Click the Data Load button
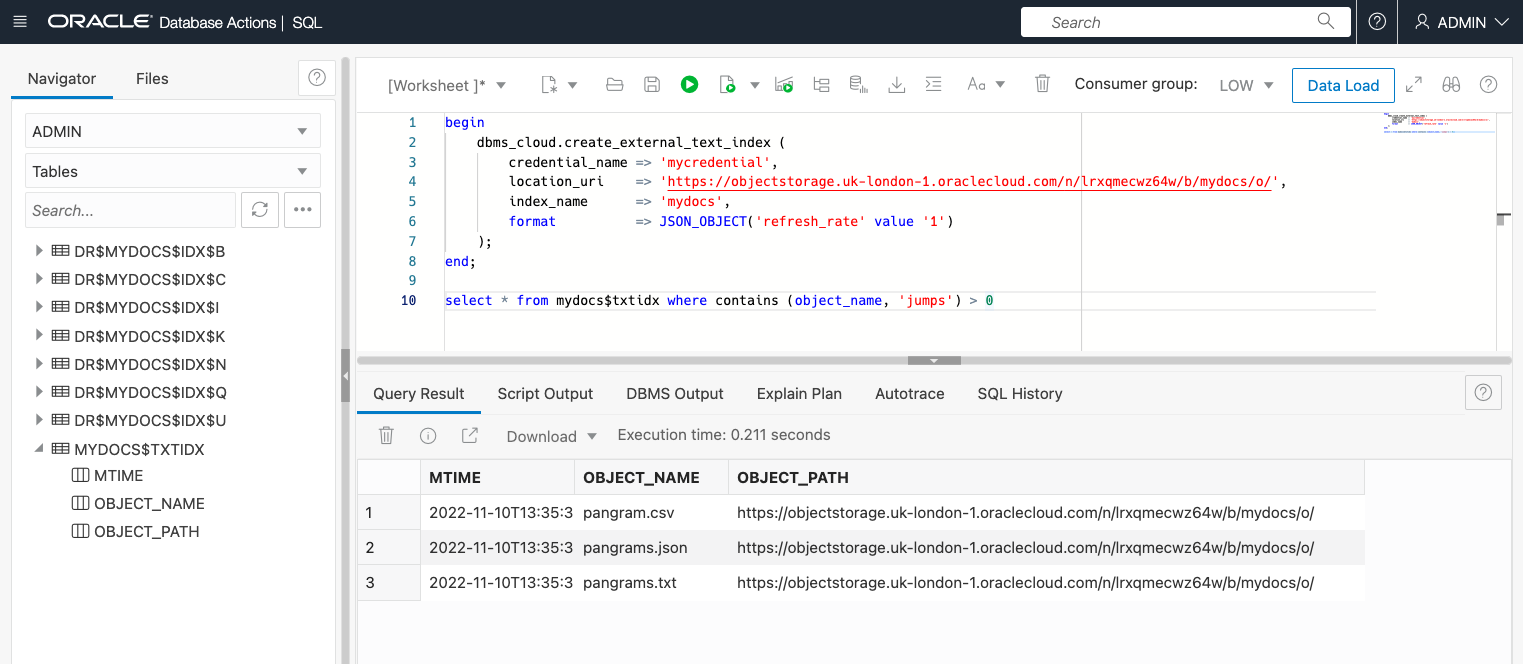 1343,85
